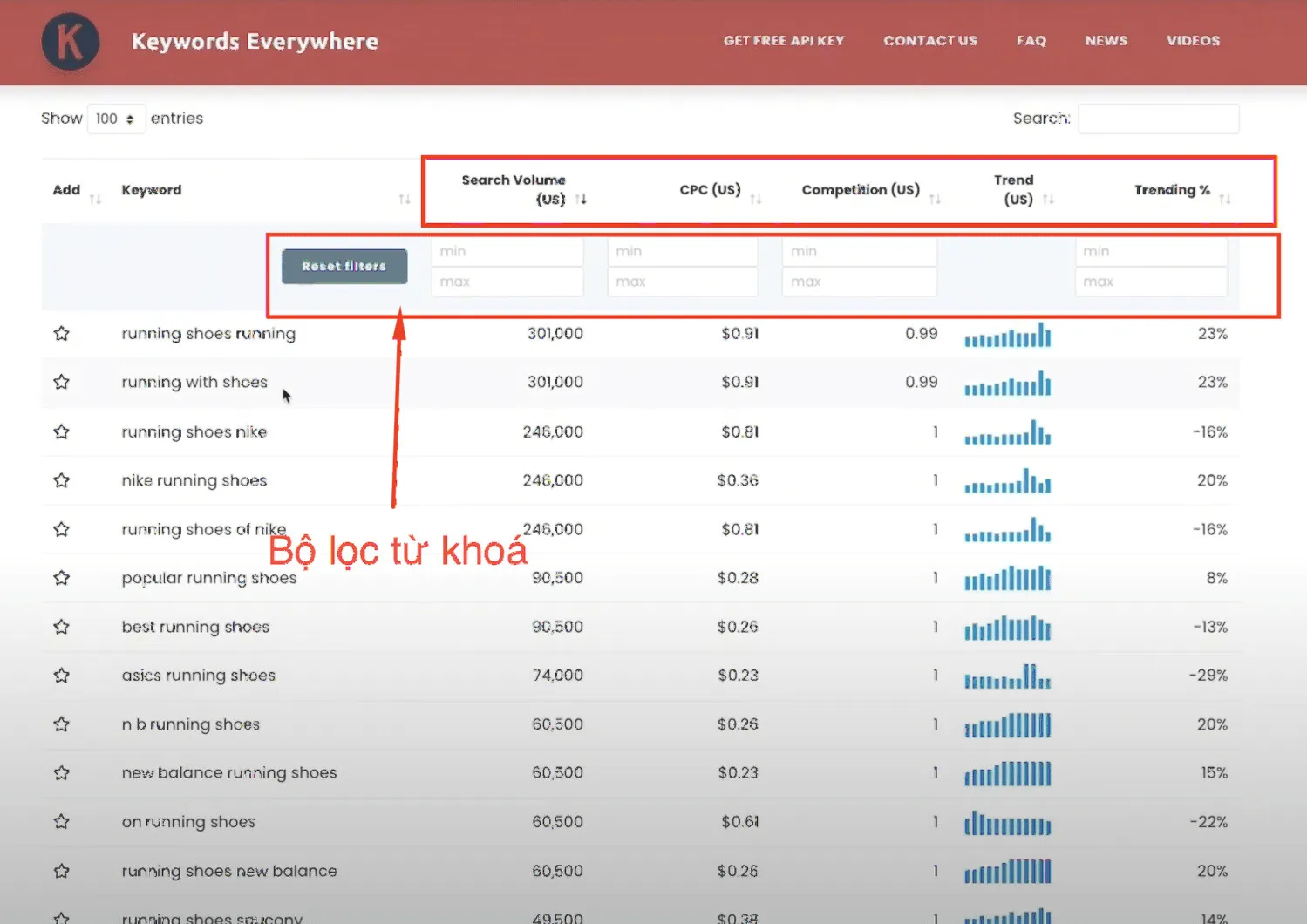Open the Videos section

pos(1192,41)
